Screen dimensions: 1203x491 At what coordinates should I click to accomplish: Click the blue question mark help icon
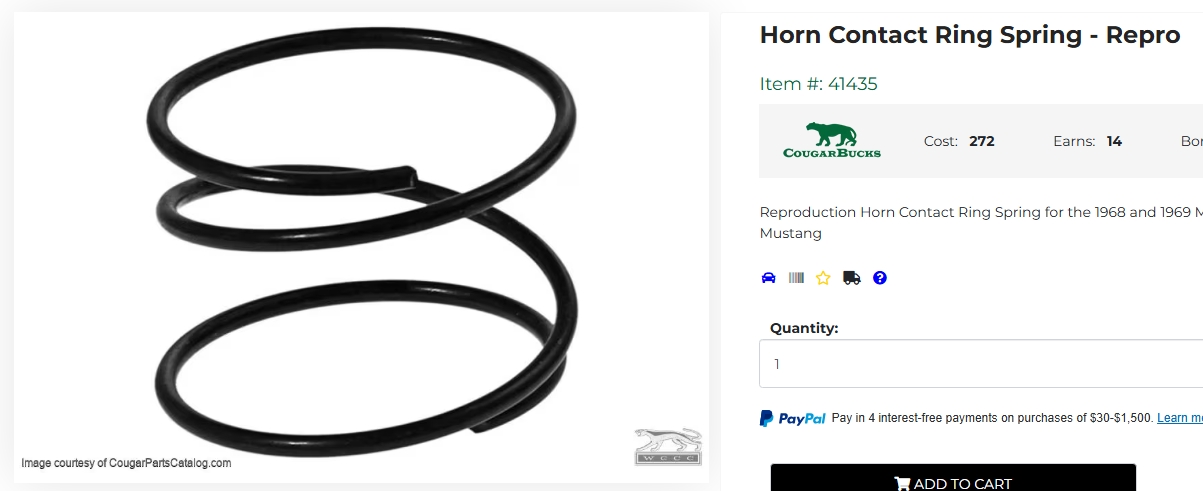pos(880,278)
